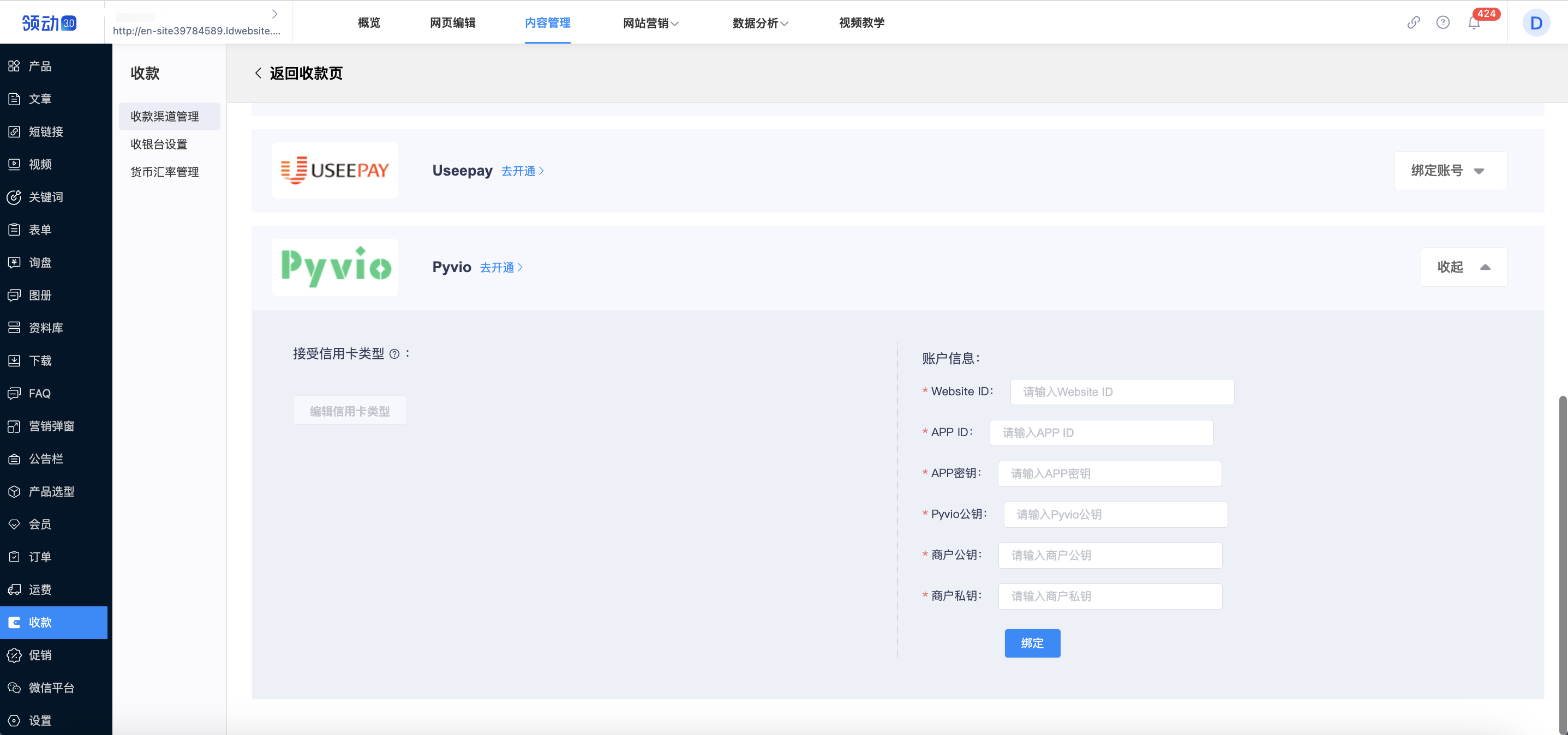Click the 短链接 sidebar icon
1568x735 pixels.
pos(15,131)
